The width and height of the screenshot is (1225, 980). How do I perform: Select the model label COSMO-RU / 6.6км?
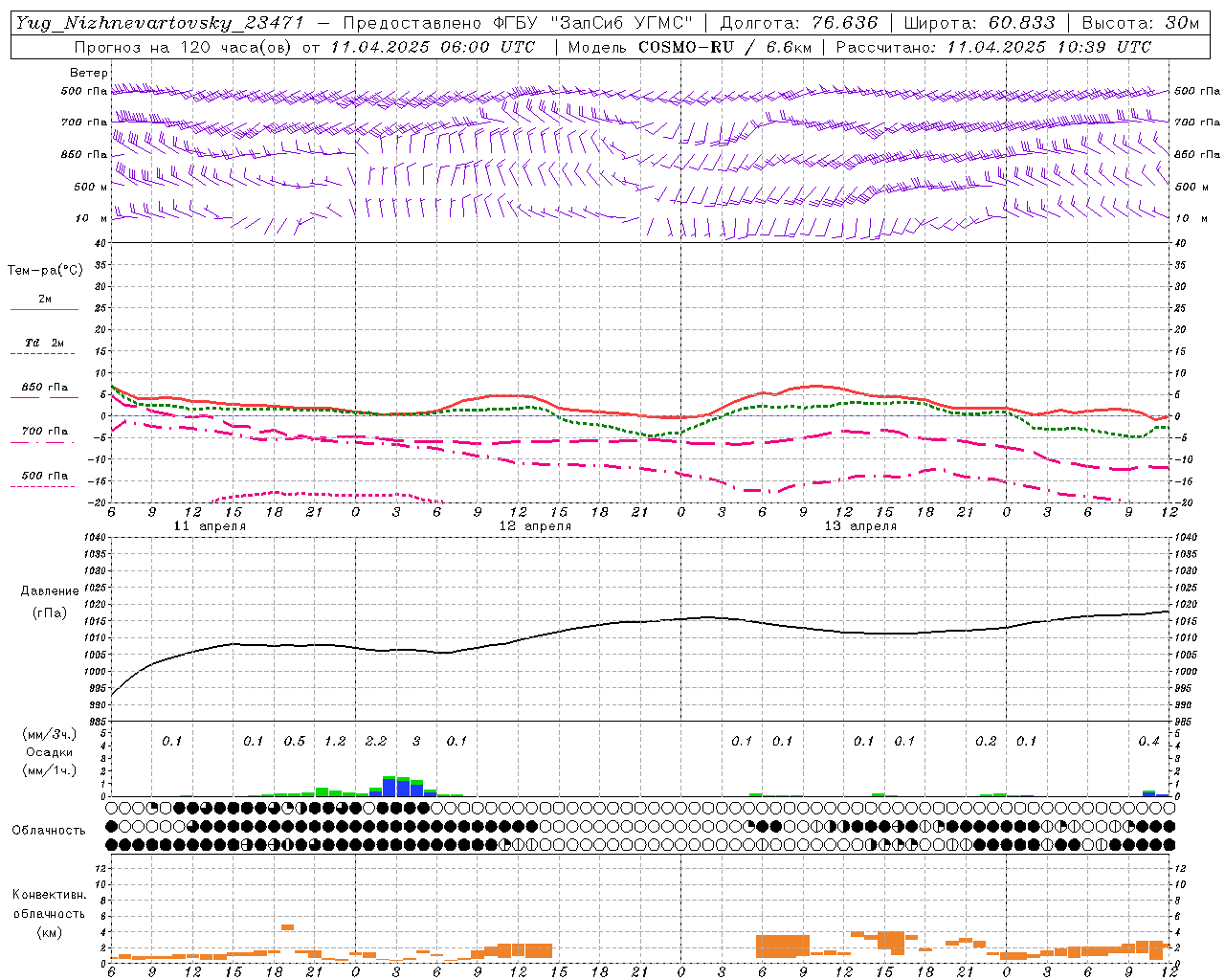tap(724, 47)
